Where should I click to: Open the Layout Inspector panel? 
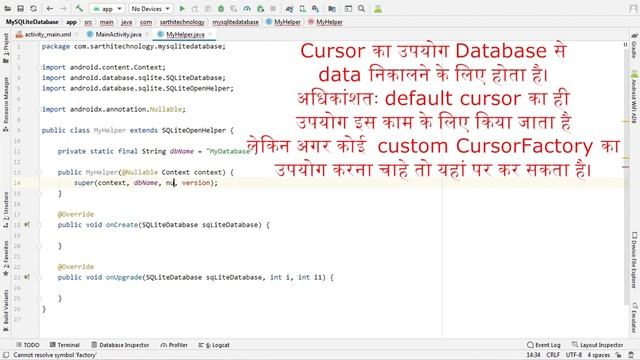tap(598, 345)
